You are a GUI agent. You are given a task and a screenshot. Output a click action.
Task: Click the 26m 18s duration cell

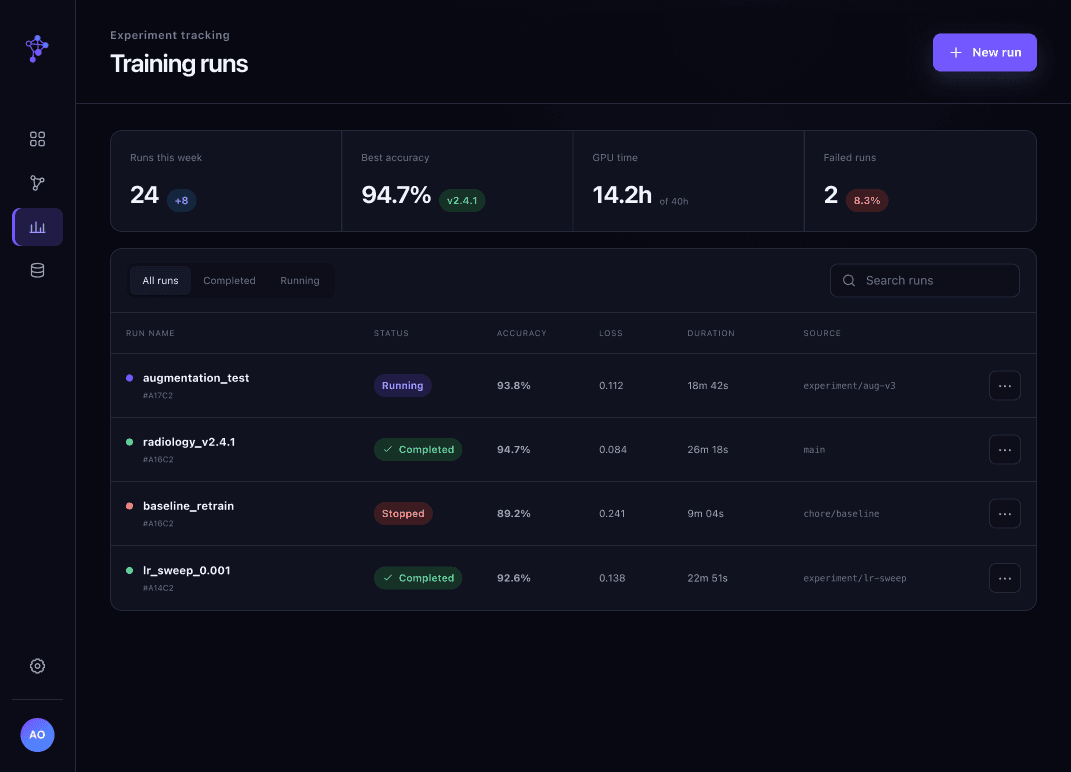pyautogui.click(x=708, y=450)
